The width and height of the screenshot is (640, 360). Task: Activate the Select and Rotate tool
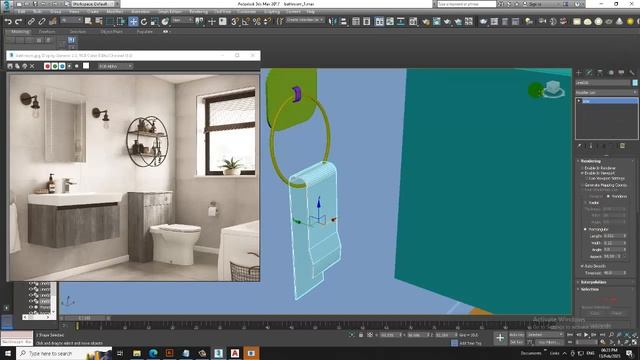(144, 21)
